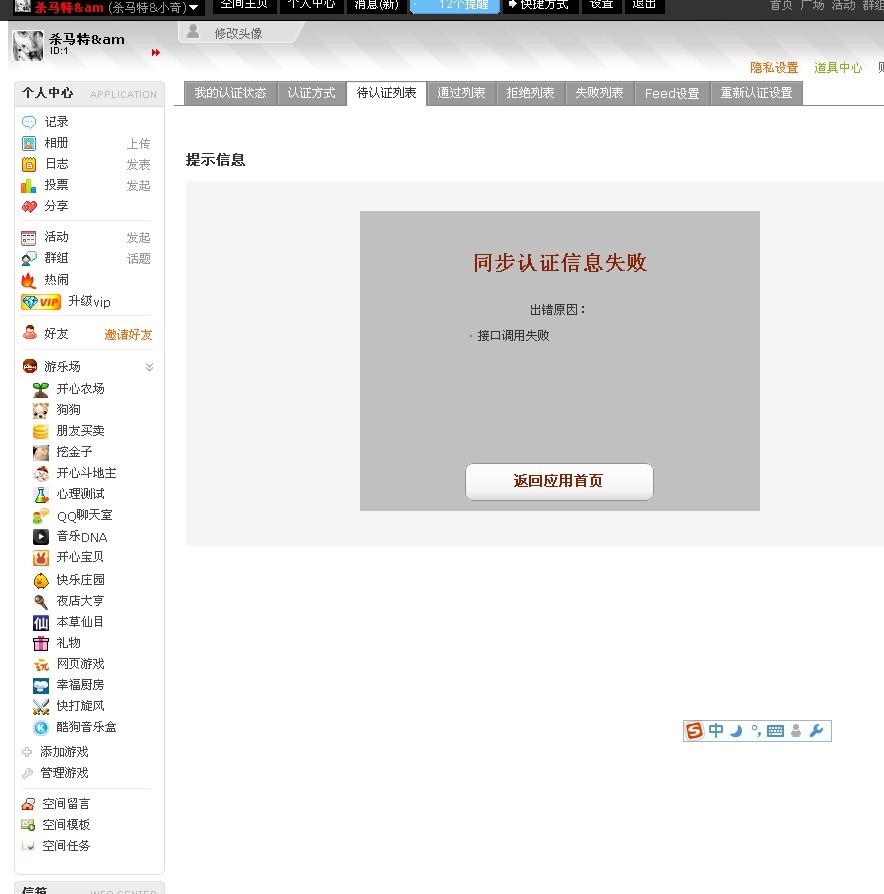Click 添加游戏 in the sidebar
Screen dimensions: 884x894
[64, 752]
